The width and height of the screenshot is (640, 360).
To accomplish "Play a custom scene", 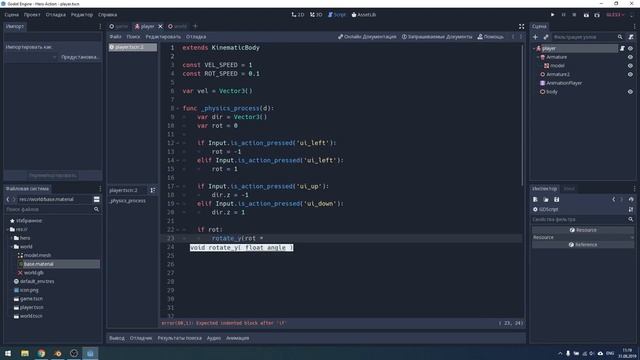I will pos(597,15).
